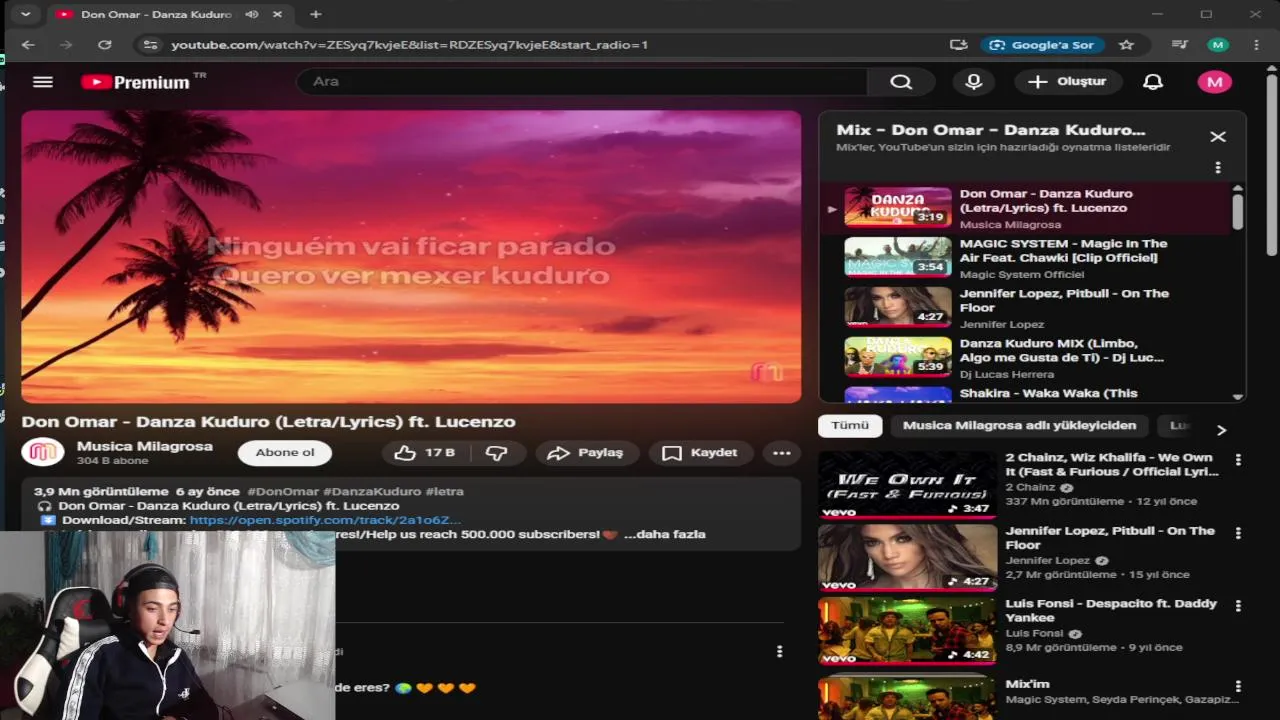Screen dimensions: 1280x720
Task: Open the tab search dropdown arrow
Action: 25,14
